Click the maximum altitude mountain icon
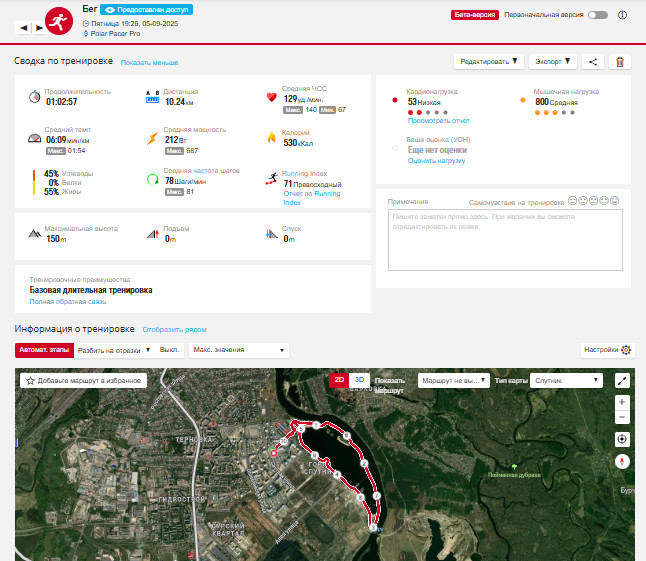 point(35,234)
